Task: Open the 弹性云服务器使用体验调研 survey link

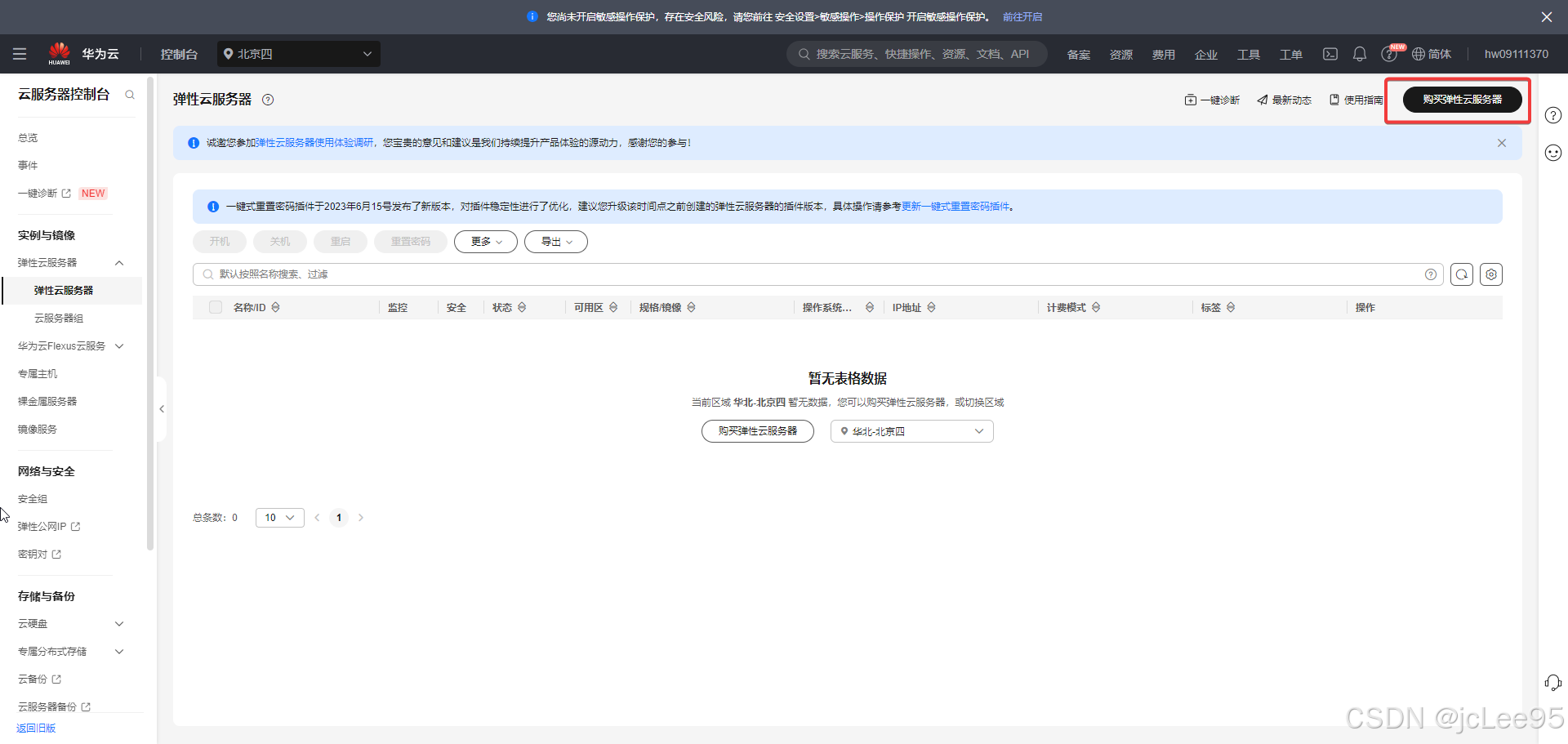Action: pos(314,143)
